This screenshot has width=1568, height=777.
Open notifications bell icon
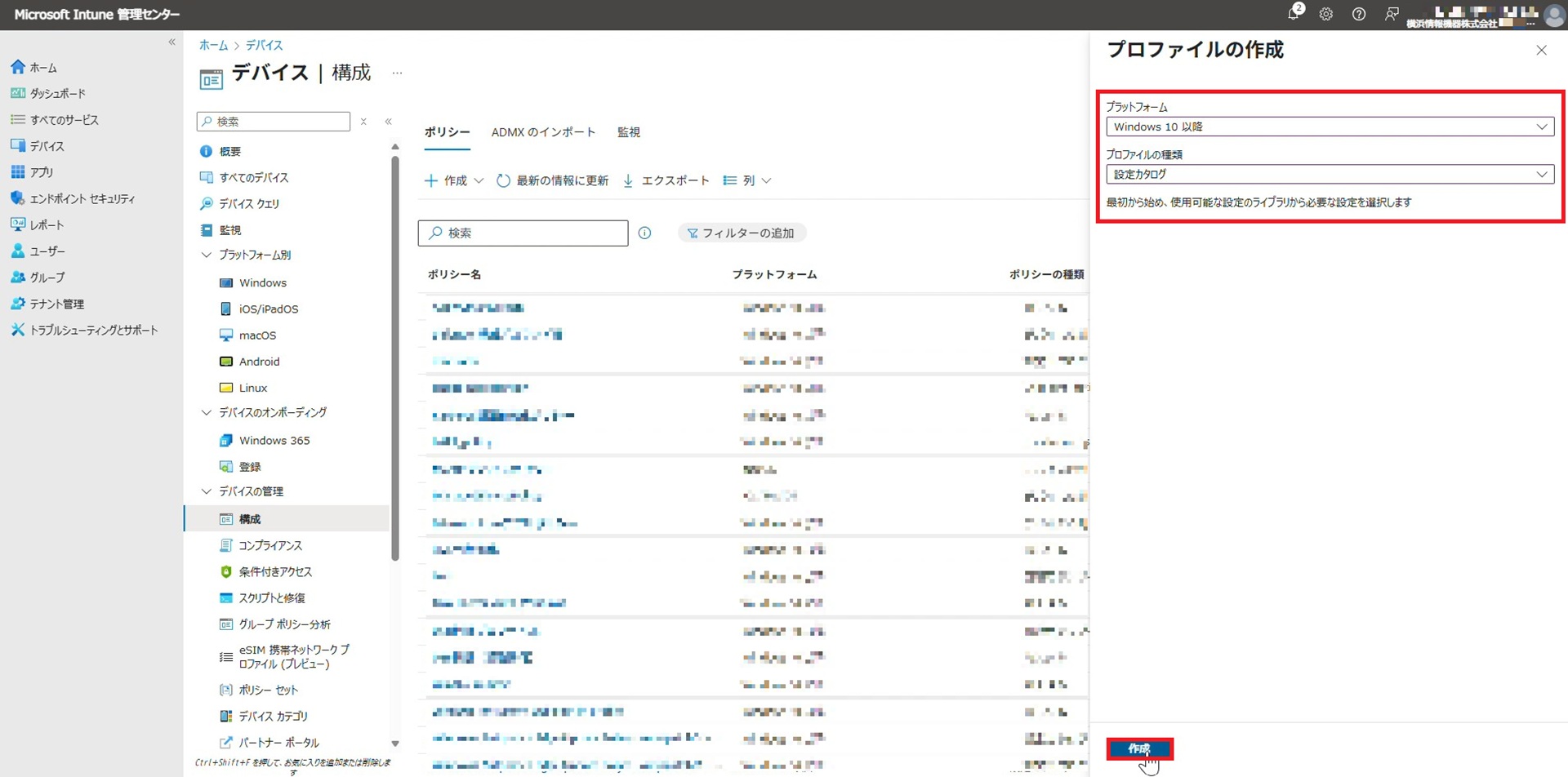1293,14
